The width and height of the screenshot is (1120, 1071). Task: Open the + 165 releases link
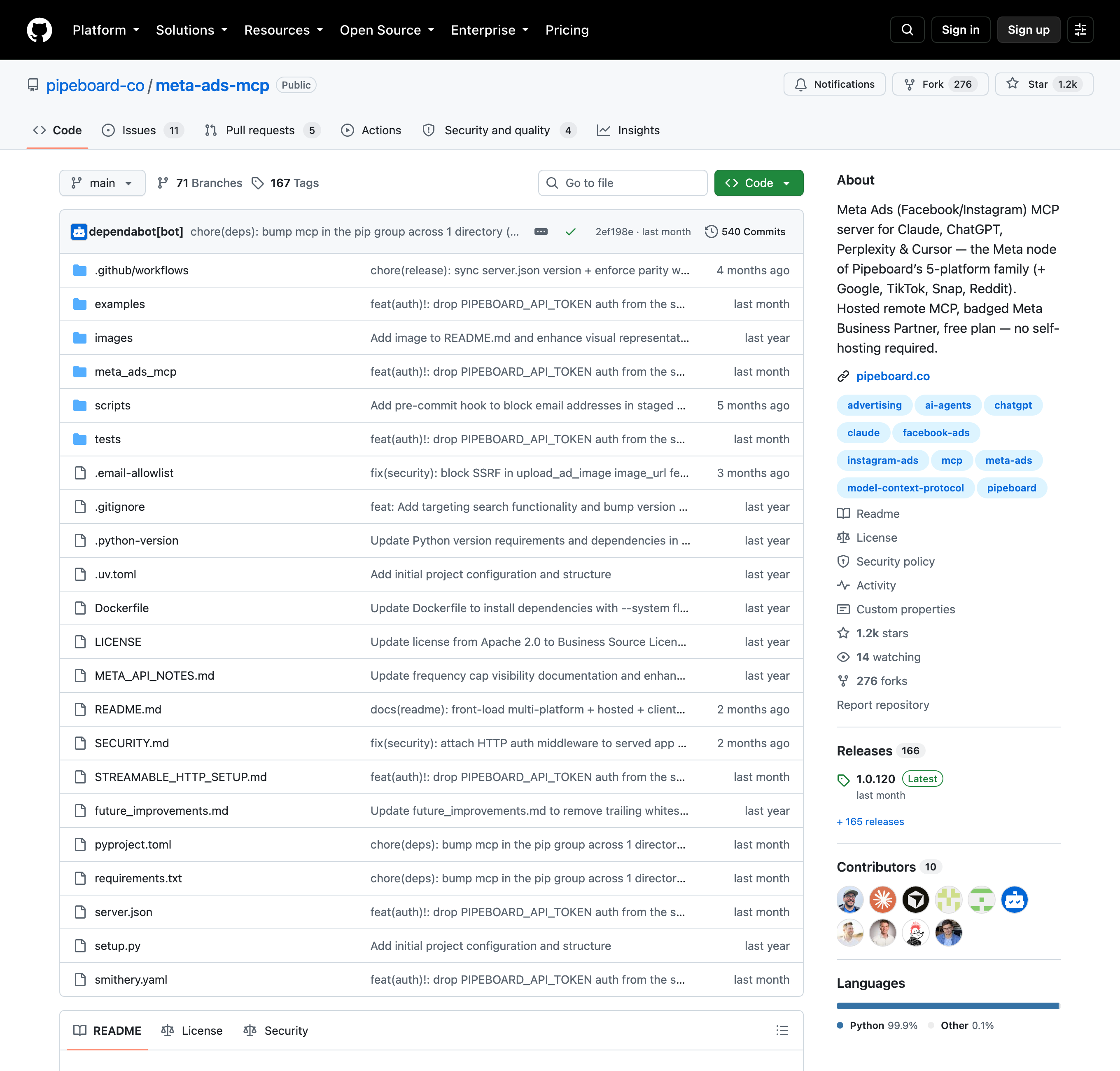(870, 821)
